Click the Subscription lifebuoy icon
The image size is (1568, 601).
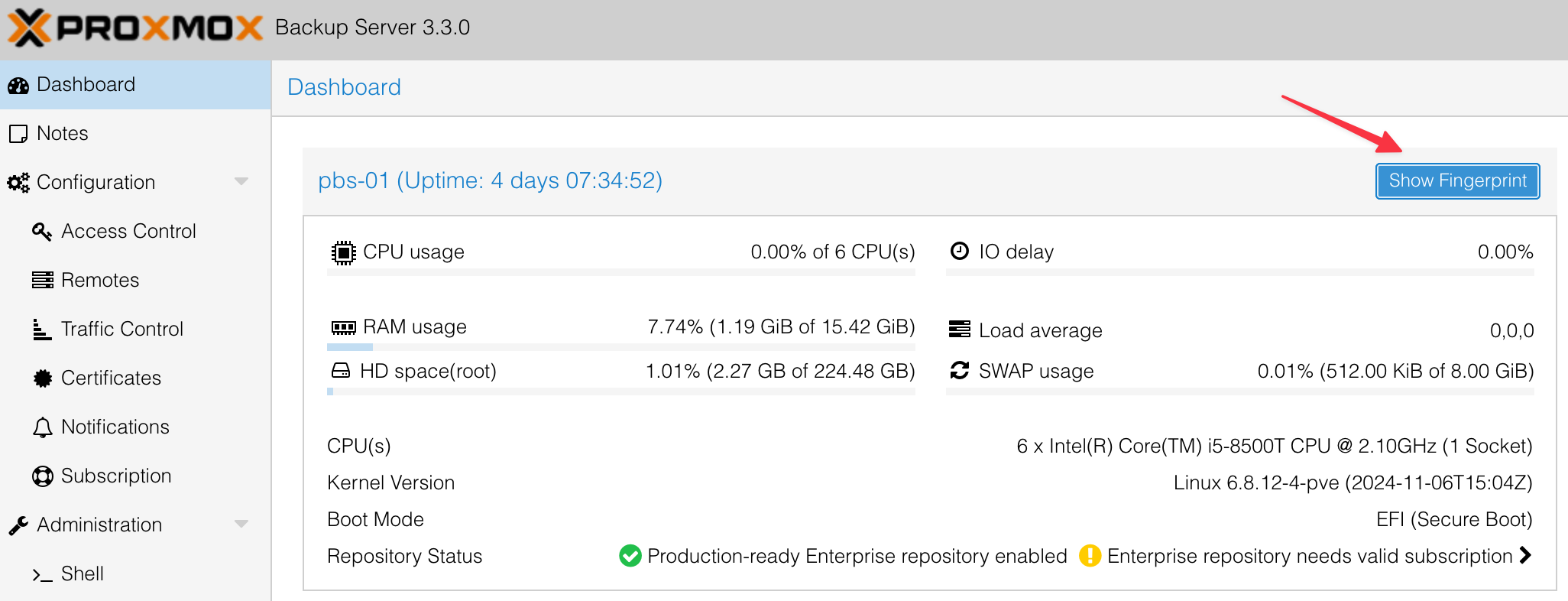43,476
